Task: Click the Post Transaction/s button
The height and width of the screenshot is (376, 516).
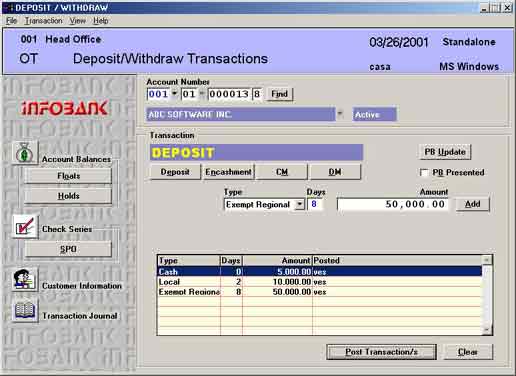Action: click(x=381, y=352)
